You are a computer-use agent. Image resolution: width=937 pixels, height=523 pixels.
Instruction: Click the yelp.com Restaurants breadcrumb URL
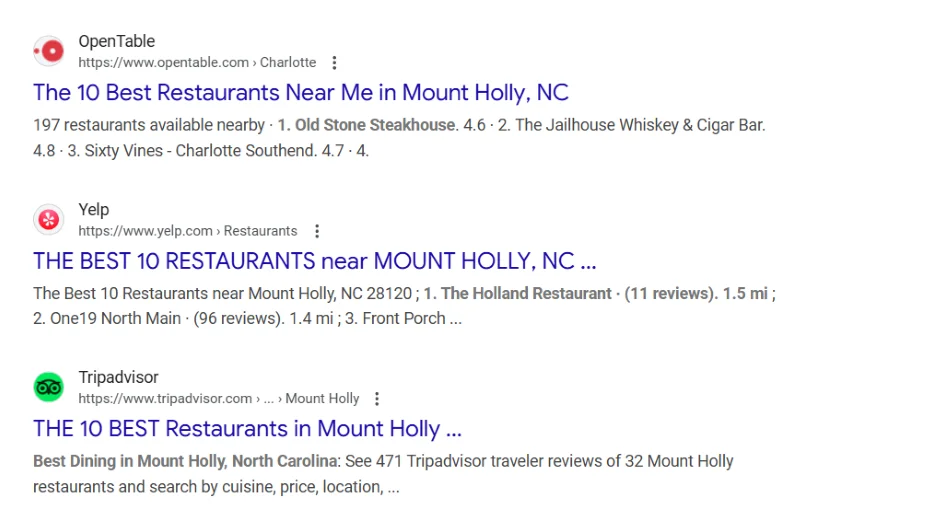point(187,231)
